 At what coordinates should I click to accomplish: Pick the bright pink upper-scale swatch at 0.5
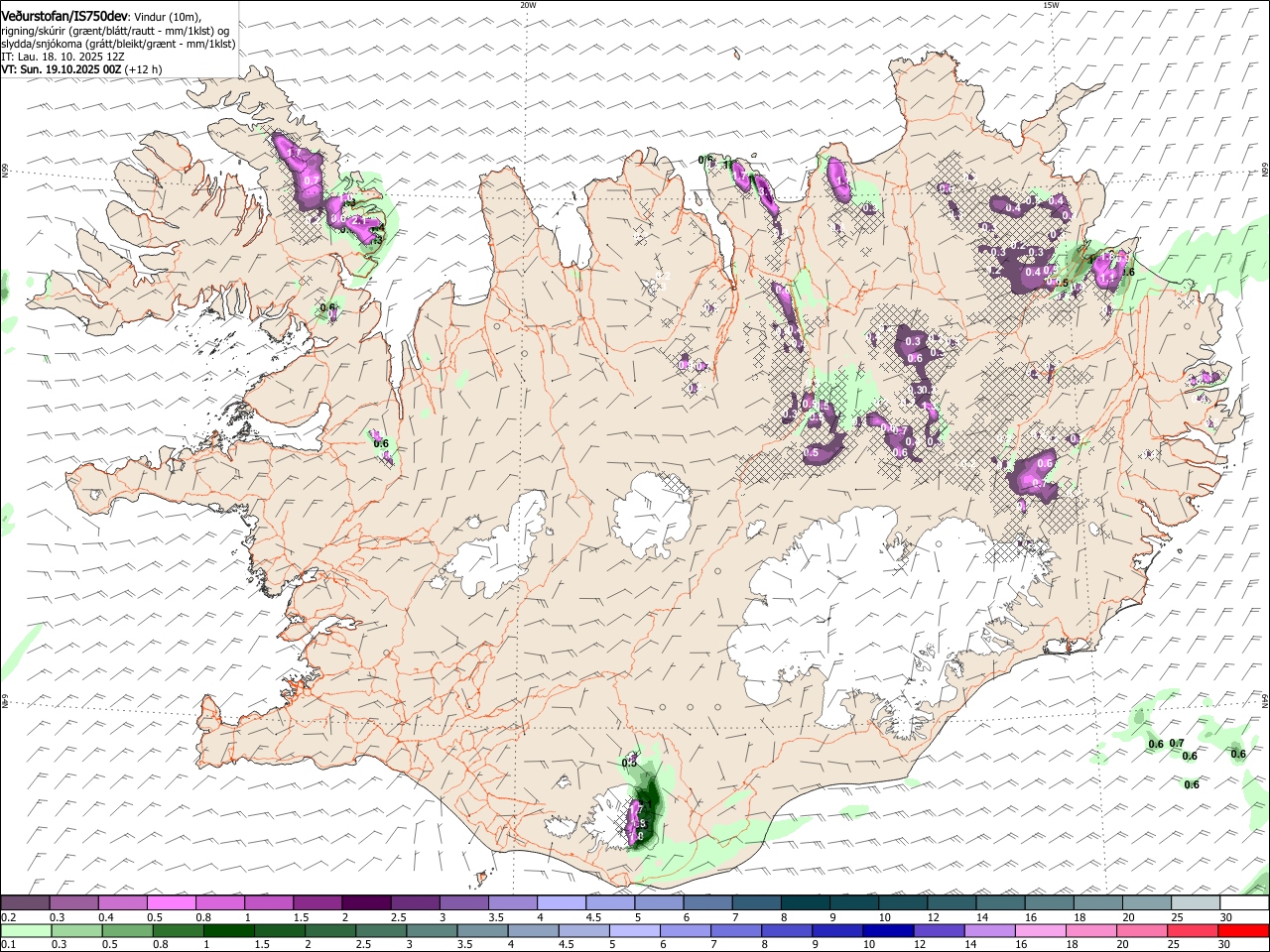[171, 902]
